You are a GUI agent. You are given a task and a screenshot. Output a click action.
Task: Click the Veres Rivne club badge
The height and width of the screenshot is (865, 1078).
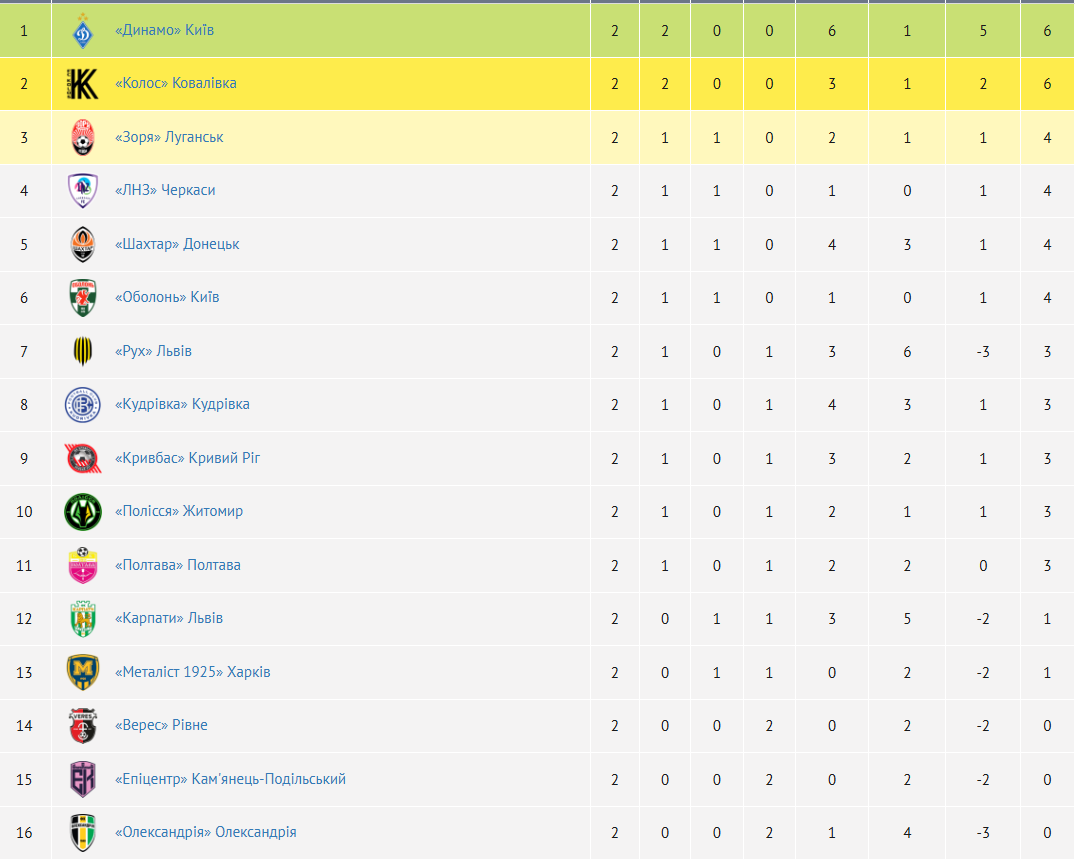point(82,726)
